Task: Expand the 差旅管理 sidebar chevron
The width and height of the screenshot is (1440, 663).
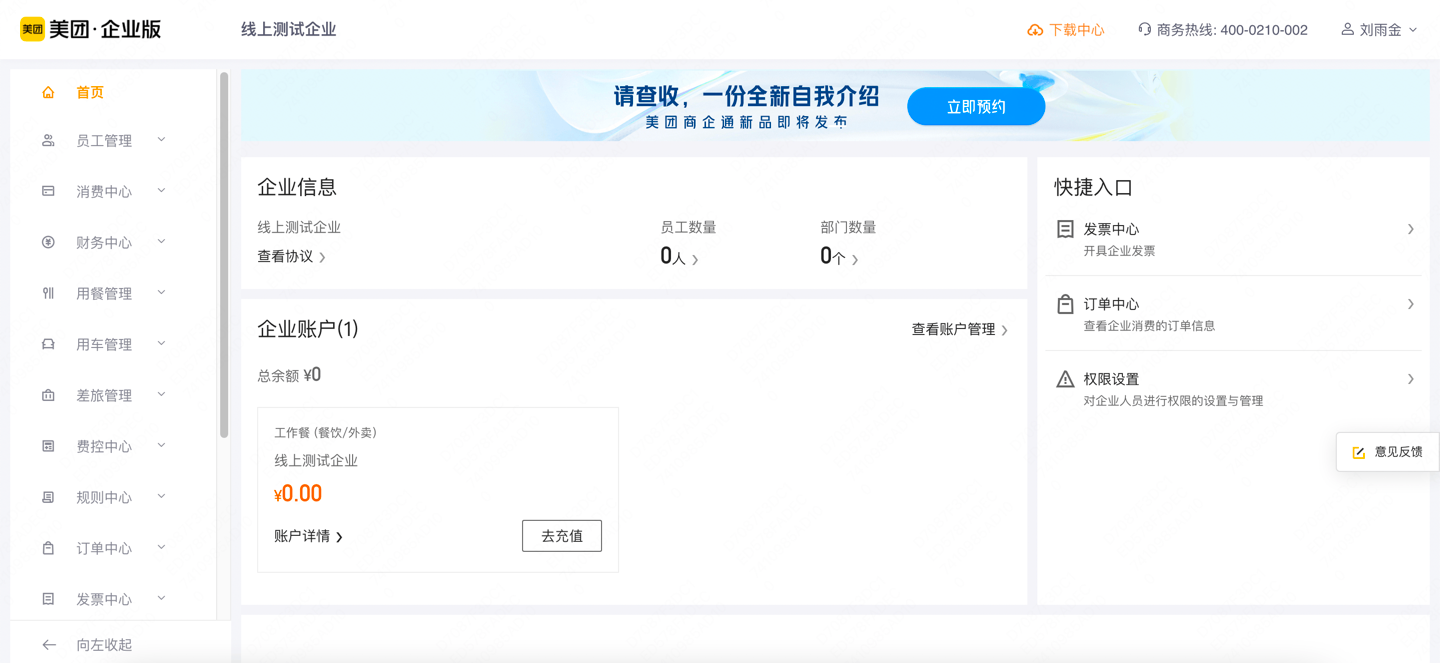Action: (x=161, y=394)
